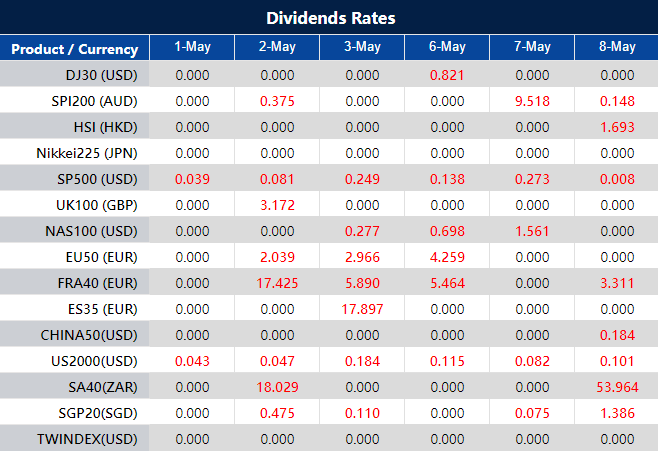Click the FRA40 2-May value 17.425
Image resolution: width=658 pixels, height=451 pixels.
pyautogui.click(x=277, y=283)
